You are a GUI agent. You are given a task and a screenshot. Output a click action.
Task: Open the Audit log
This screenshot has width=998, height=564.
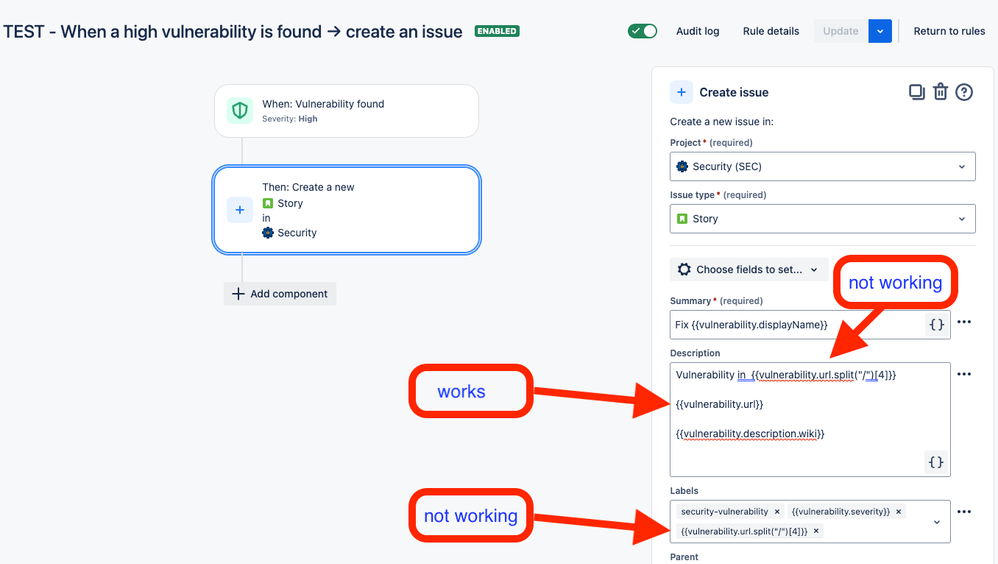[698, 31]
